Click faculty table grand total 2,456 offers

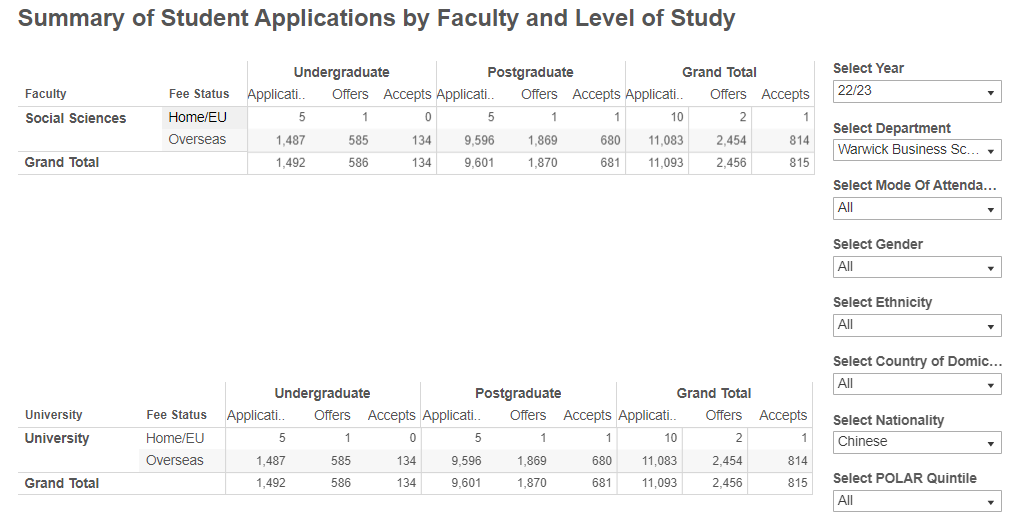(731, 163)
